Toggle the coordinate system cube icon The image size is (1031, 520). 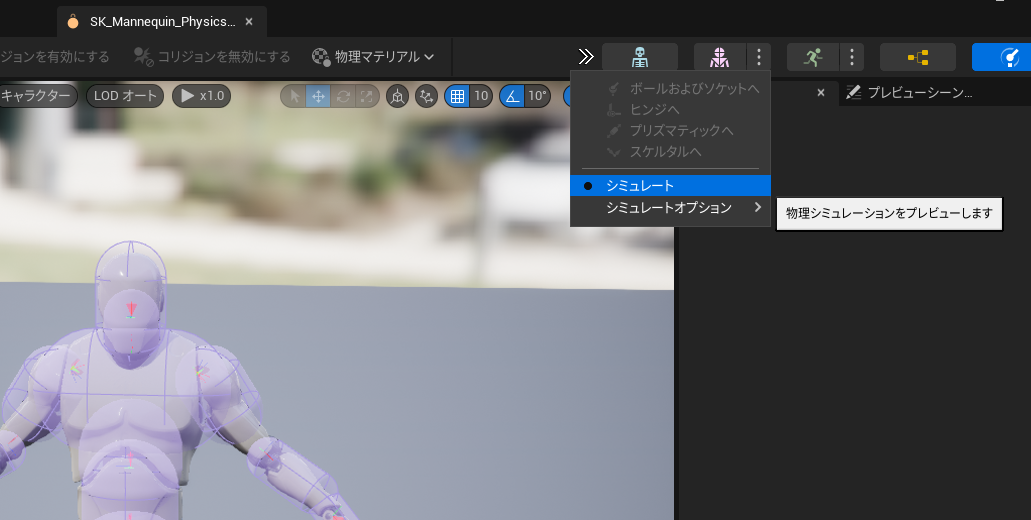397,97
